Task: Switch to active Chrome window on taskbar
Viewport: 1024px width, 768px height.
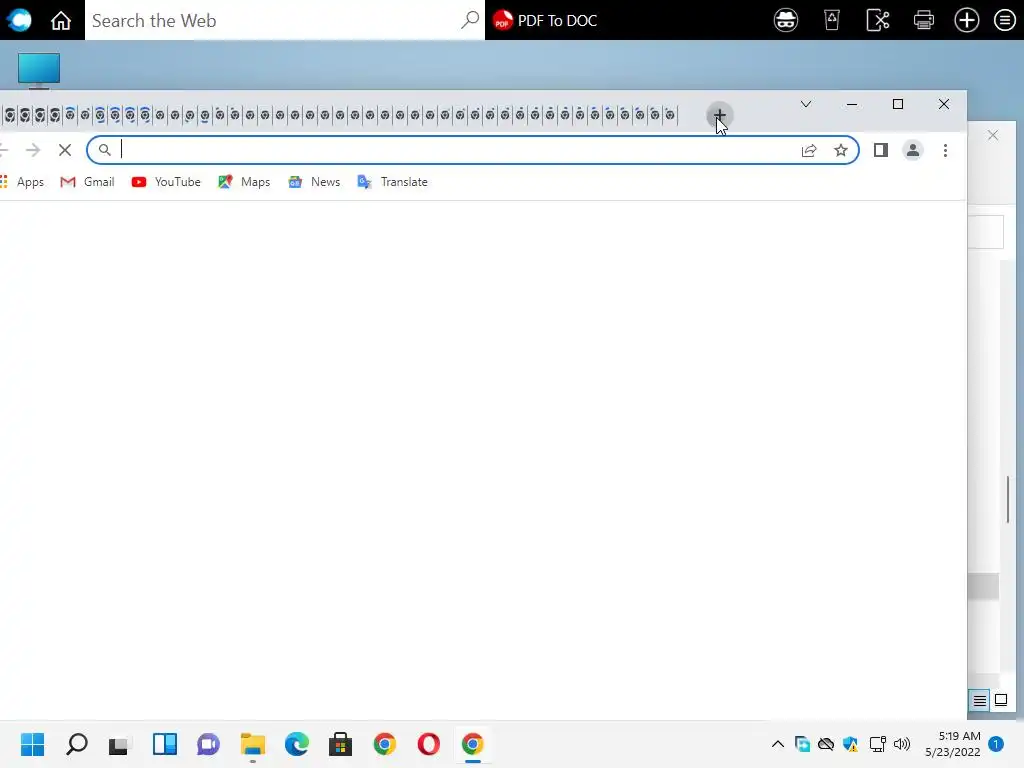Action: click(472, 744)
